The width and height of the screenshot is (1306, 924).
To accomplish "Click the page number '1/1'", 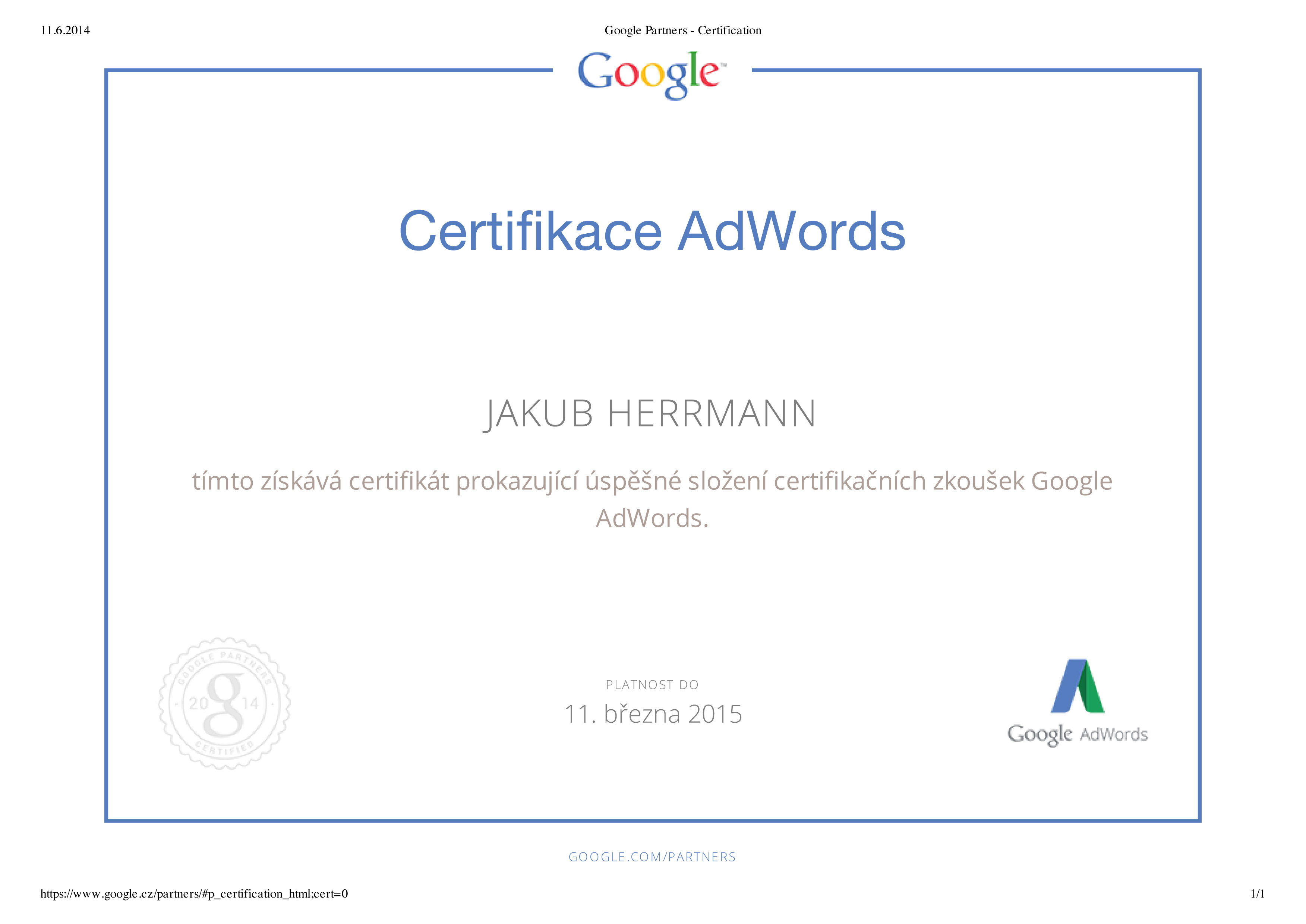I will 1258,894.
